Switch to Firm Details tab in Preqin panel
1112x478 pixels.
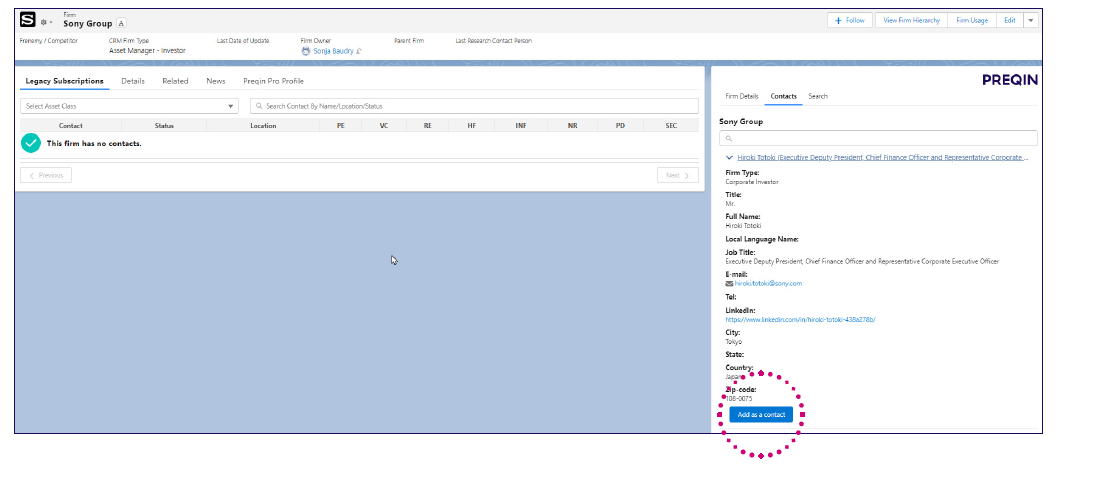click(742, 96)
